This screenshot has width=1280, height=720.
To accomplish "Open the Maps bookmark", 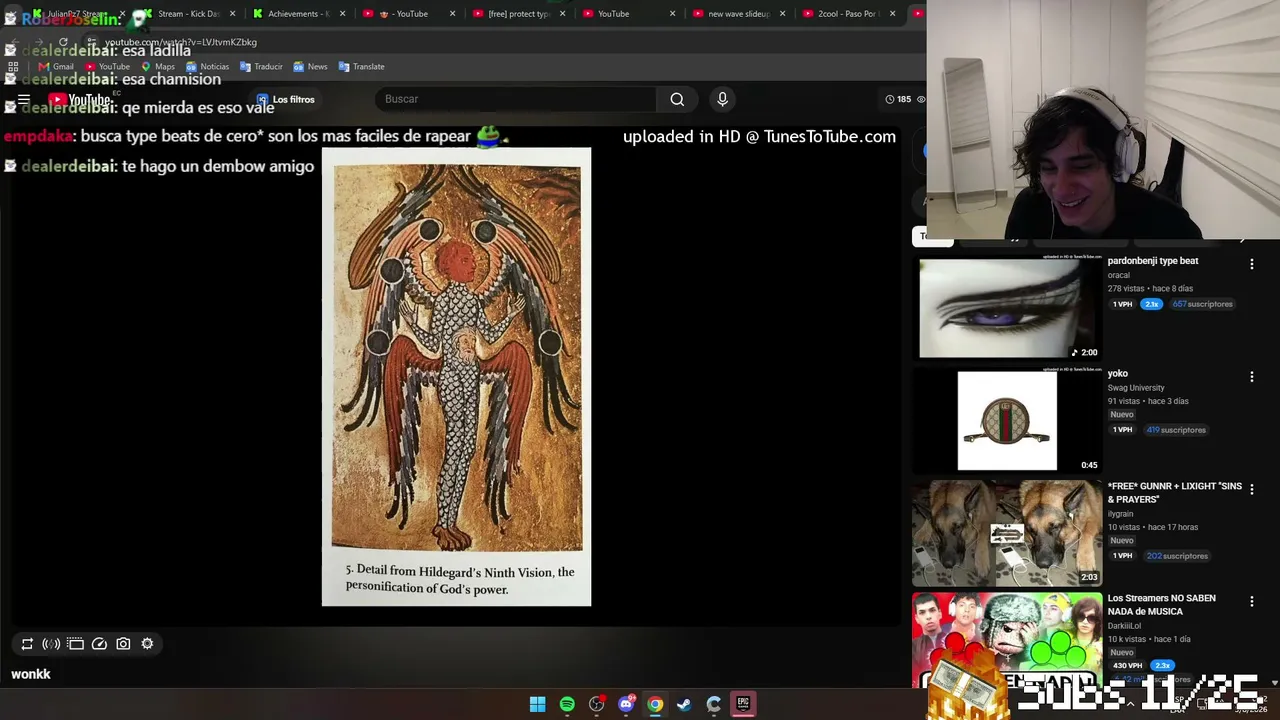I will coord(157,67).
